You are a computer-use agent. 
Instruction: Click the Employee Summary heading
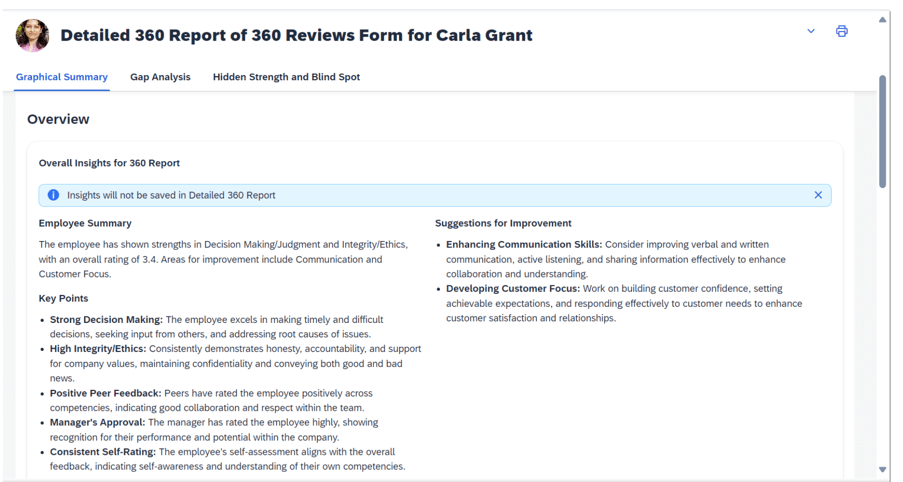pos(85,223)
